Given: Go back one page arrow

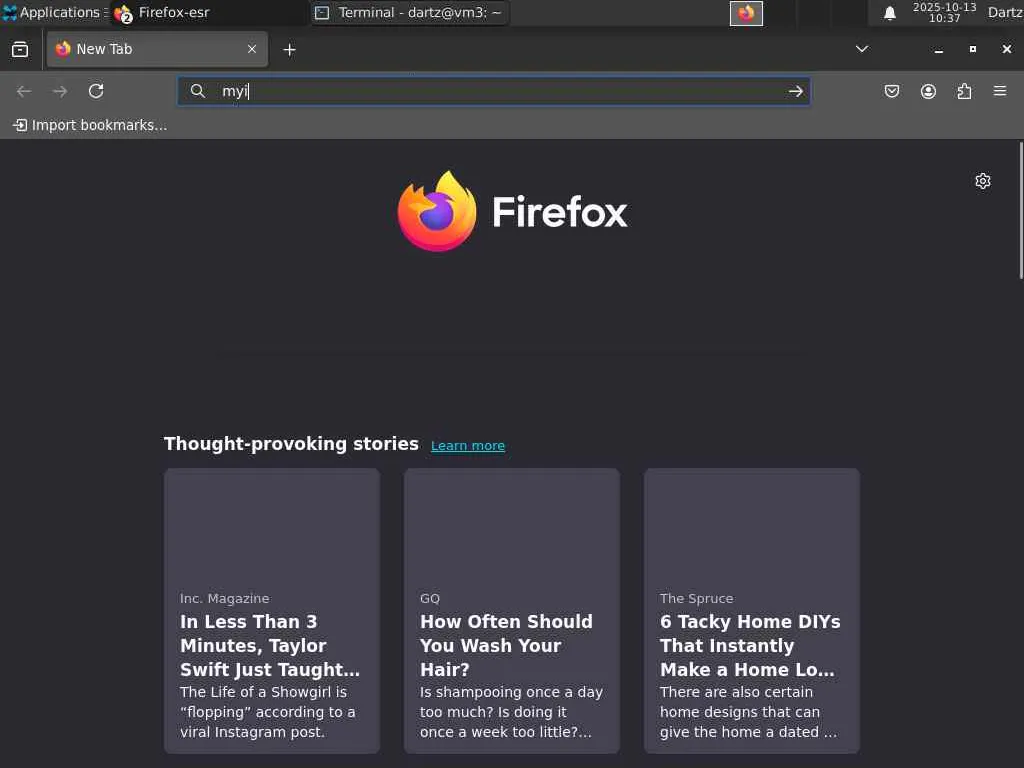Looking at the screenshot, I should click(24, 91).
